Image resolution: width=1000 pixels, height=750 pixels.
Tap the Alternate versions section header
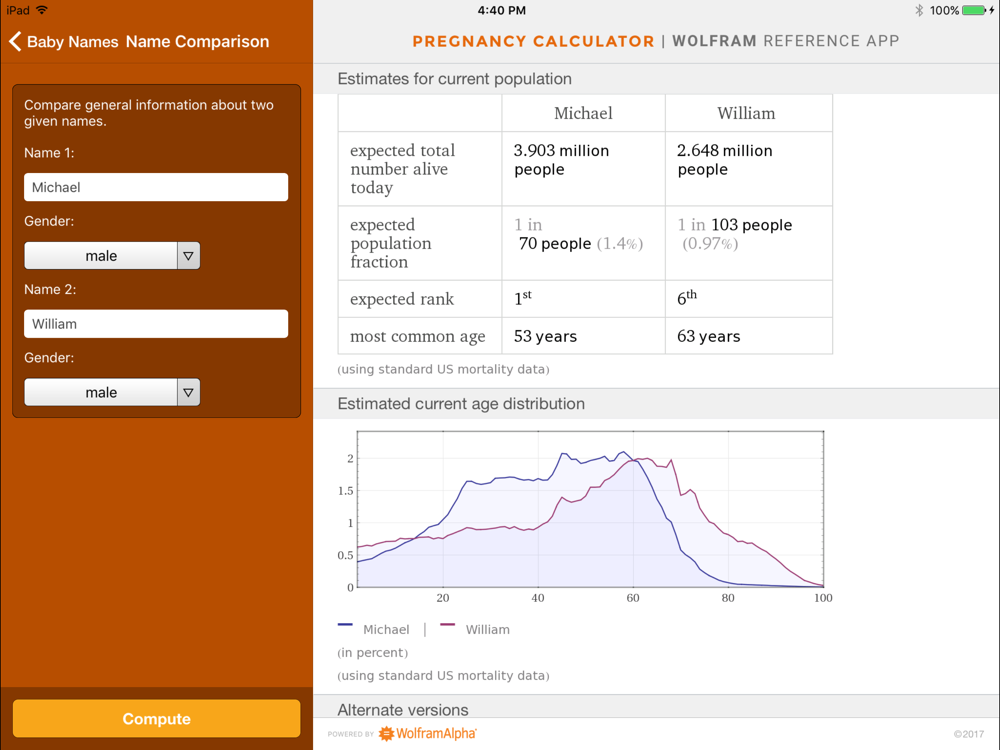(x=656, y=707)
